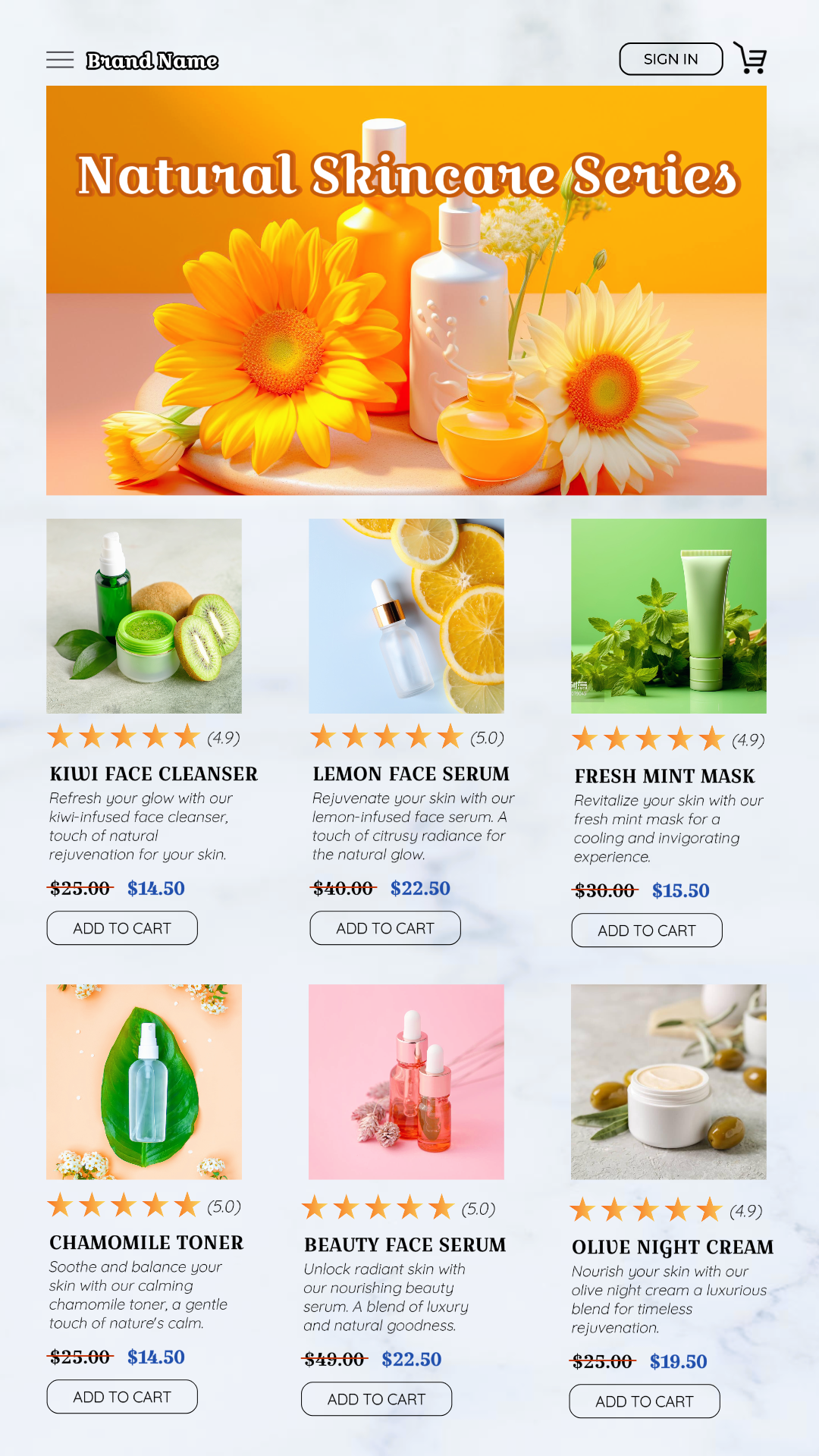Image resolution: width=819 pixels, height=1456 pixels.
Task: Add Olive Night Cream to cart
Action: (x=645, y=1401)
